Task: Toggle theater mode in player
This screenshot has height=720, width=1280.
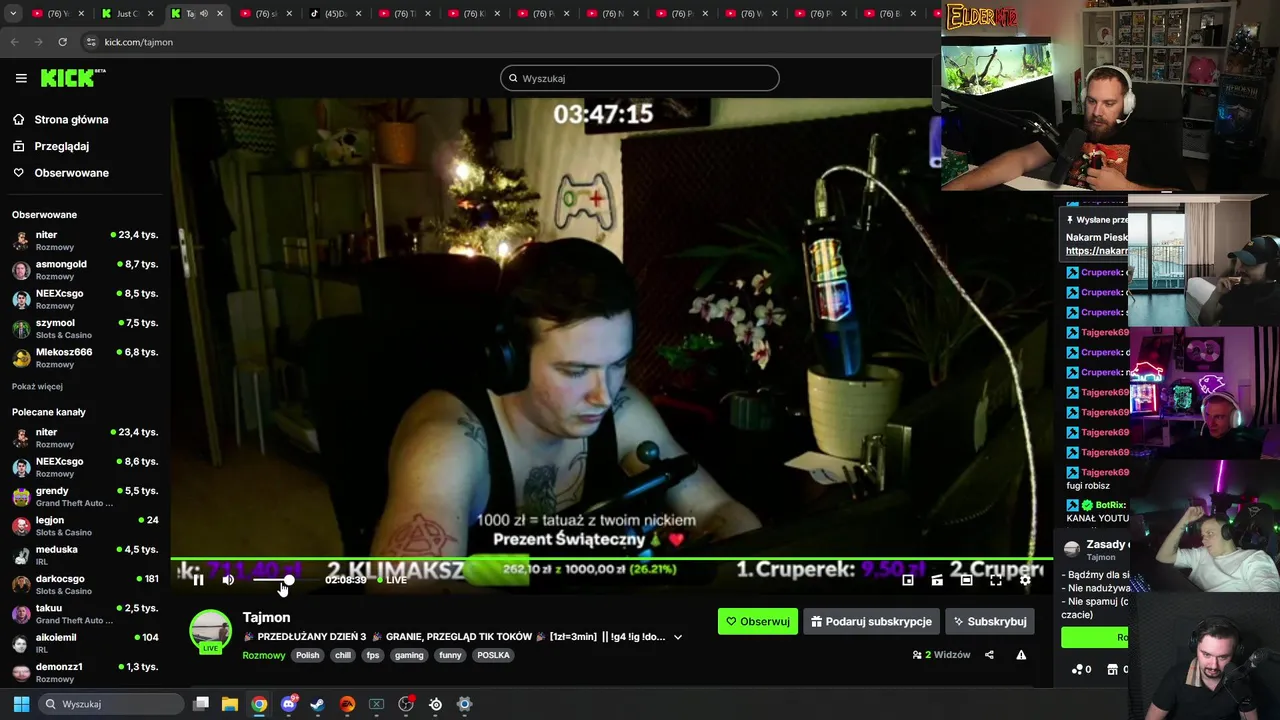Action: coord(966,580)
